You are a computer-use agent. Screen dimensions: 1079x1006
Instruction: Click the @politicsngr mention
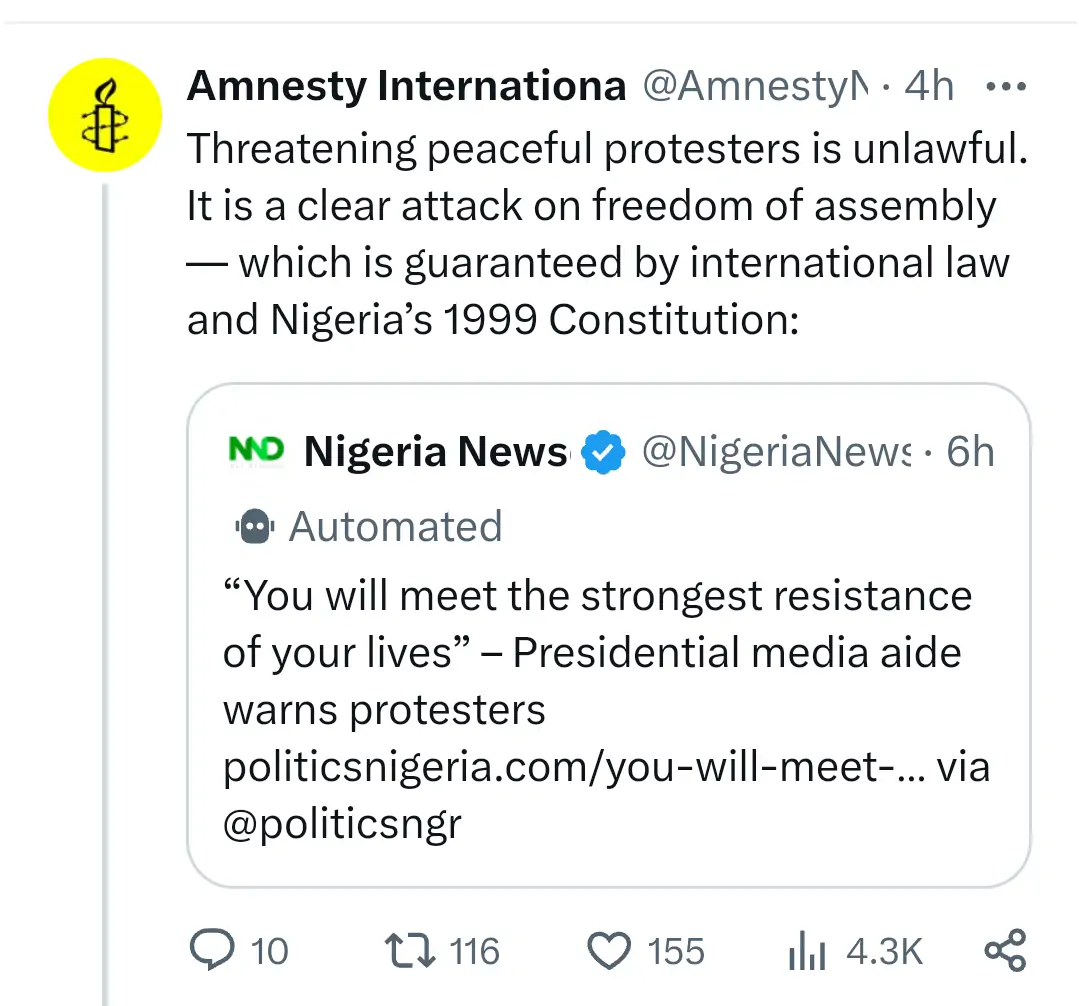342,824
